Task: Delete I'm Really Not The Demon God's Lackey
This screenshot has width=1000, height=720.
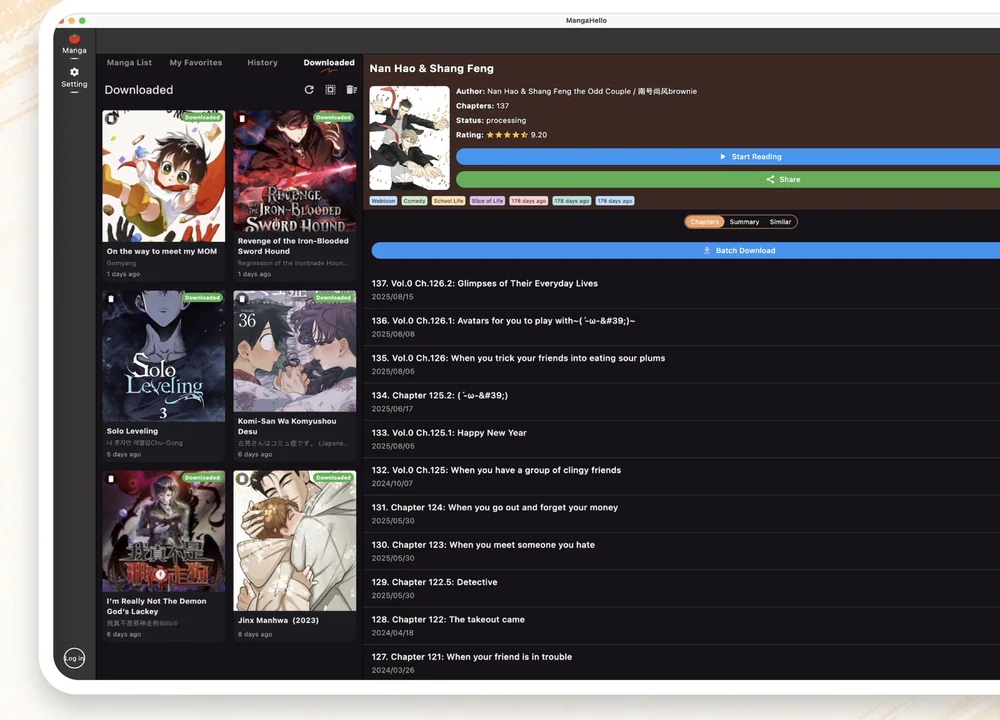Action: [x=111, y=479]
